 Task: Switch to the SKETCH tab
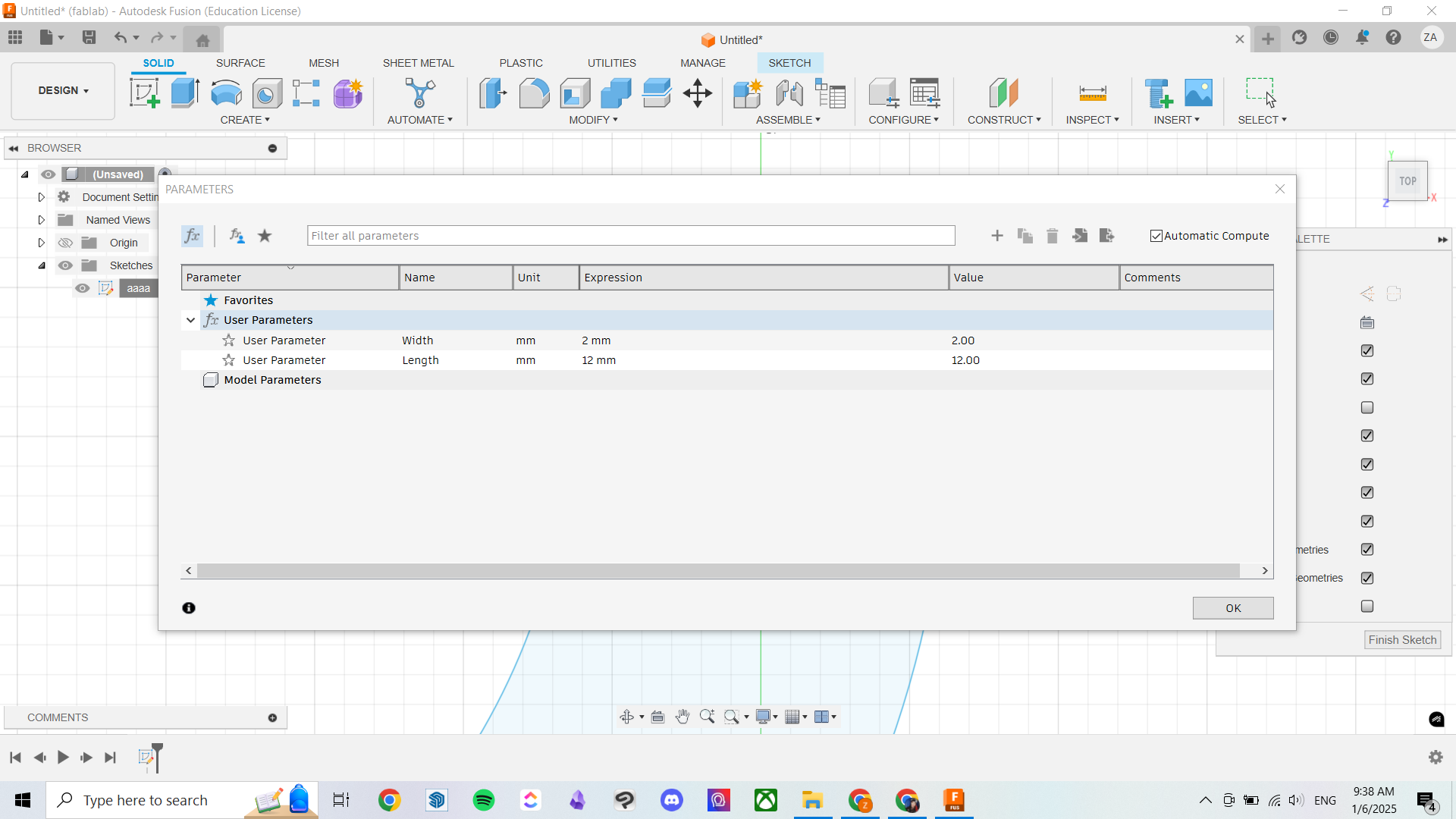789,63
